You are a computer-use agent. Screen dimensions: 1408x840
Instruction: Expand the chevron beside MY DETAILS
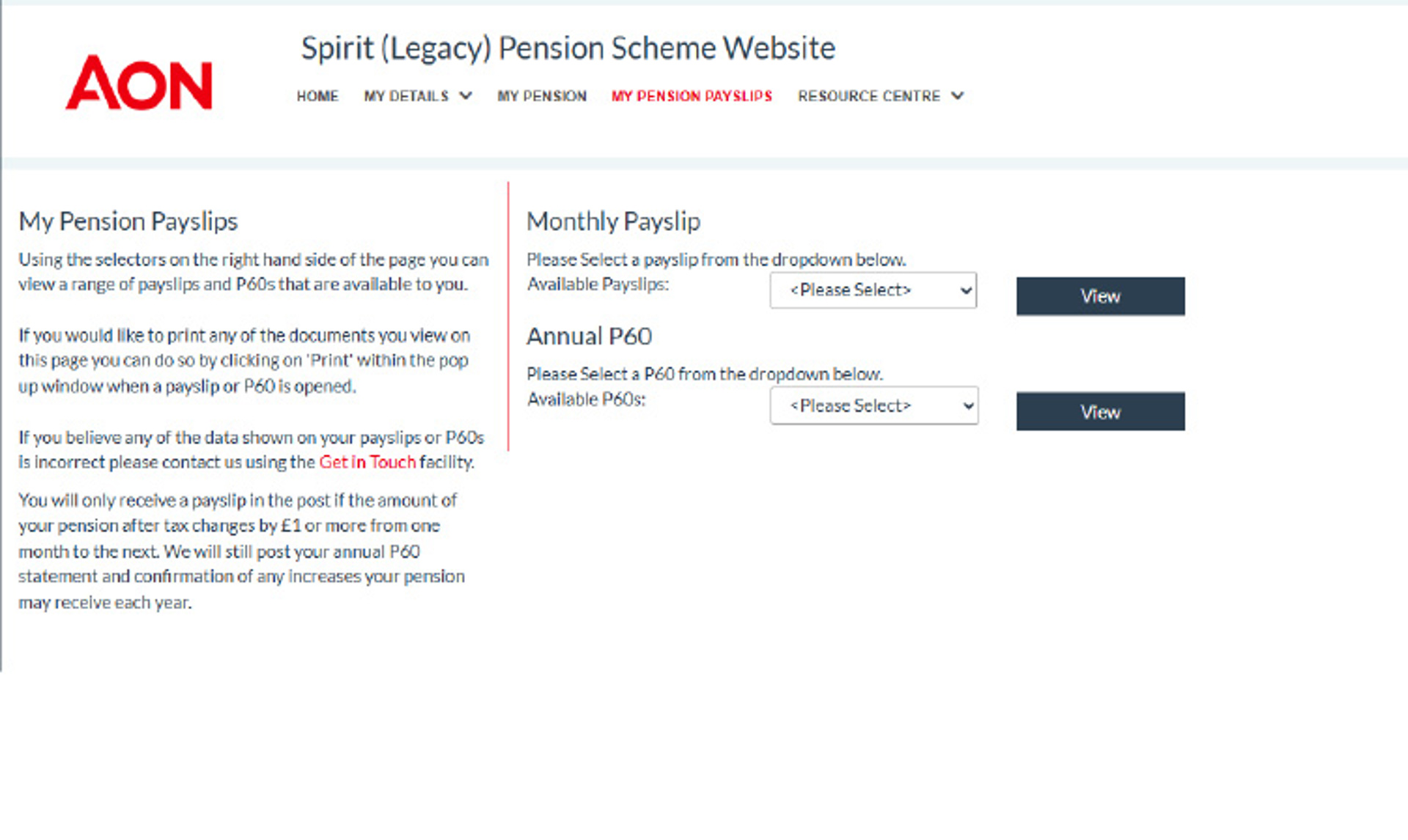coord(466,96)
